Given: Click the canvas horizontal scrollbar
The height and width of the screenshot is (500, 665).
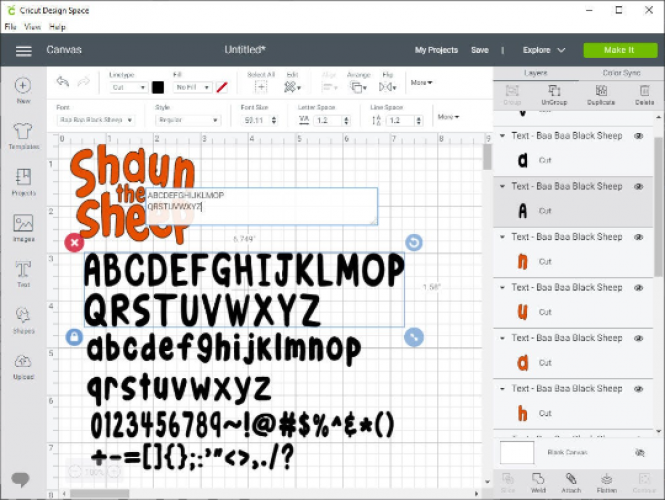Looking at the screenshot, I should (x=100, y=494).
